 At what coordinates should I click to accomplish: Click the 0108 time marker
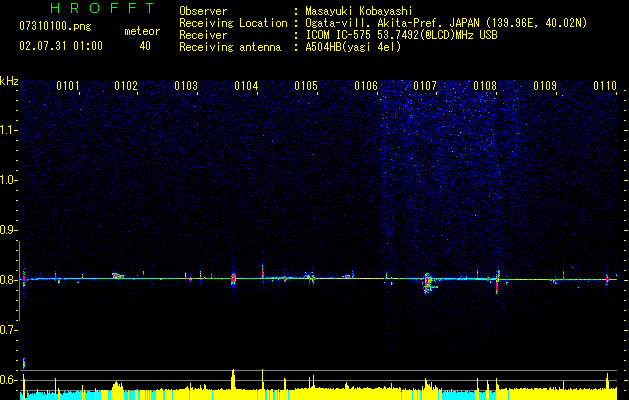[x=485, y=86]
